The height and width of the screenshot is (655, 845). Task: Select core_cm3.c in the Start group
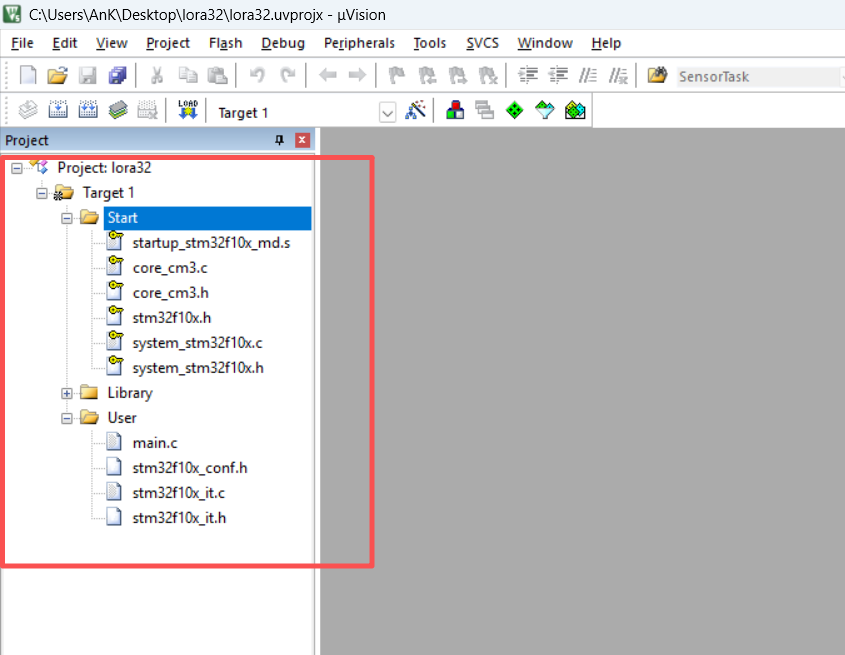pyautogui.click(x=170, y=268)
